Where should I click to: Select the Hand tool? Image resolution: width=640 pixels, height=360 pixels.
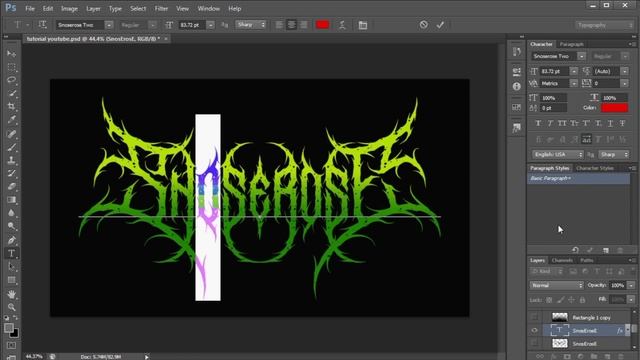tap(11, 294)
